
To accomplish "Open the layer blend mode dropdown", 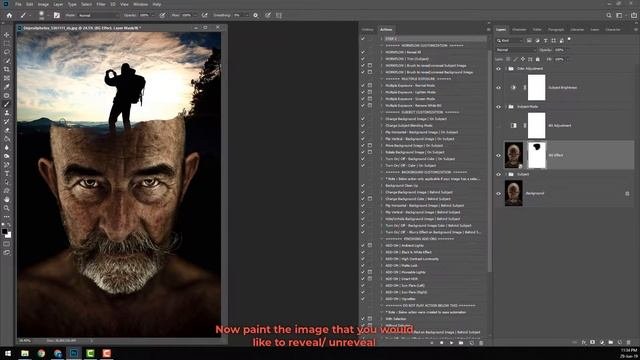I will (516, 50).
